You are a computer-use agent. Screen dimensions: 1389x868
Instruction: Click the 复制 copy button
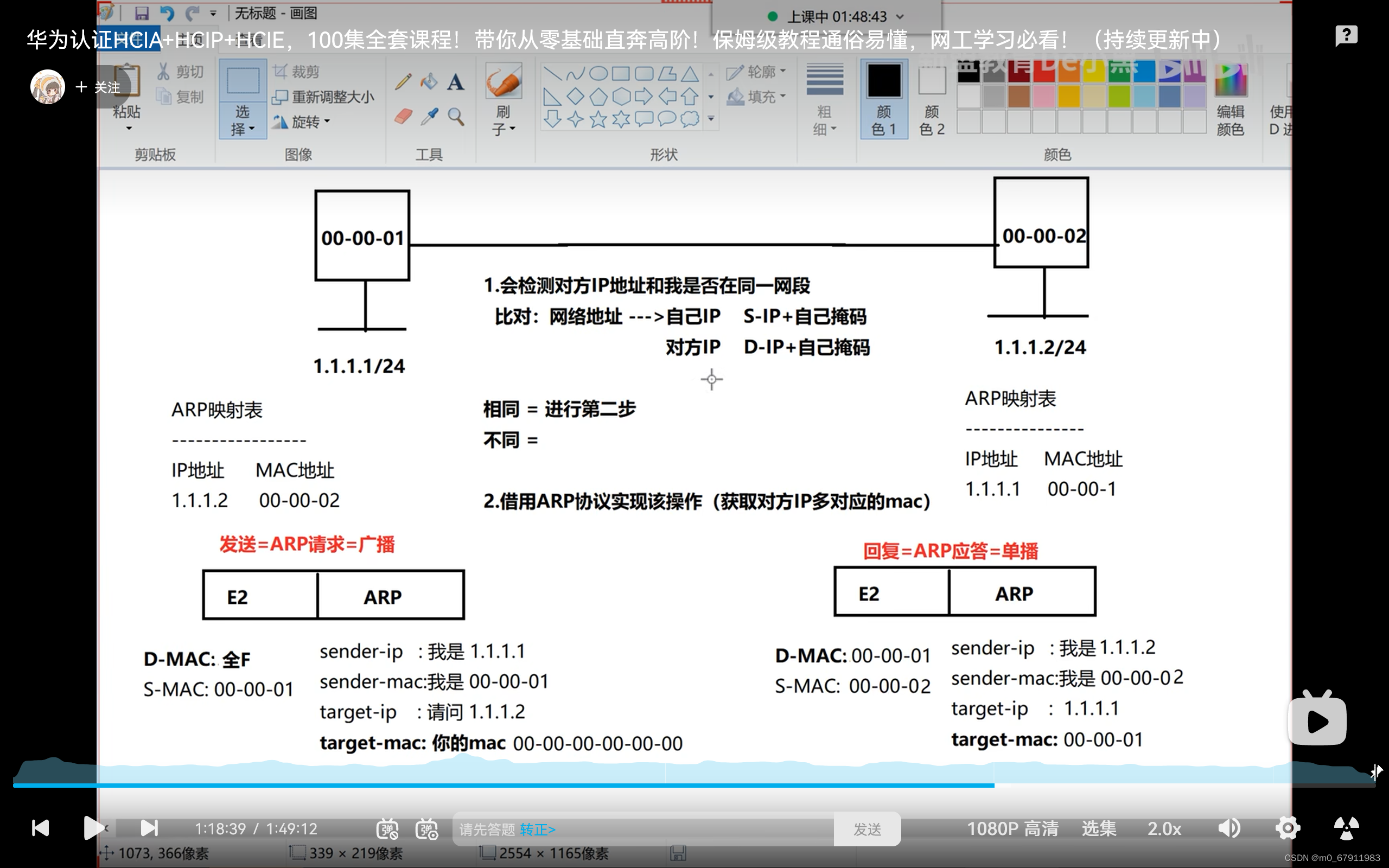(180, 97)
